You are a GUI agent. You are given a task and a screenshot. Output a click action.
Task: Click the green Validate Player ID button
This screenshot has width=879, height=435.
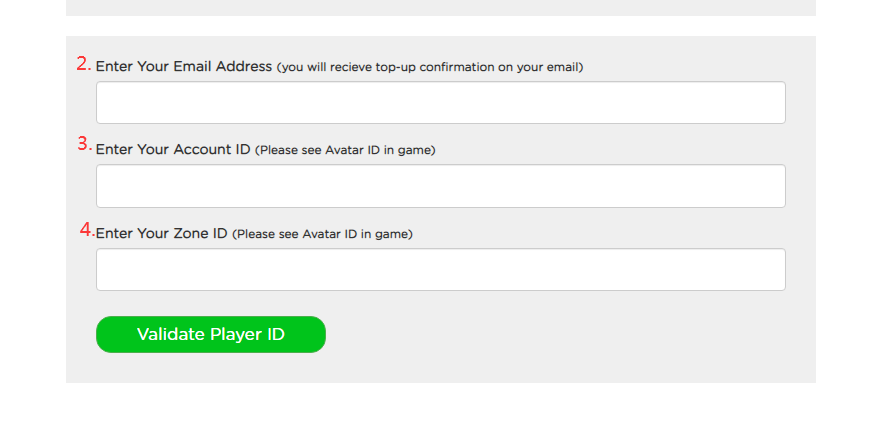[x=211, y=335]
